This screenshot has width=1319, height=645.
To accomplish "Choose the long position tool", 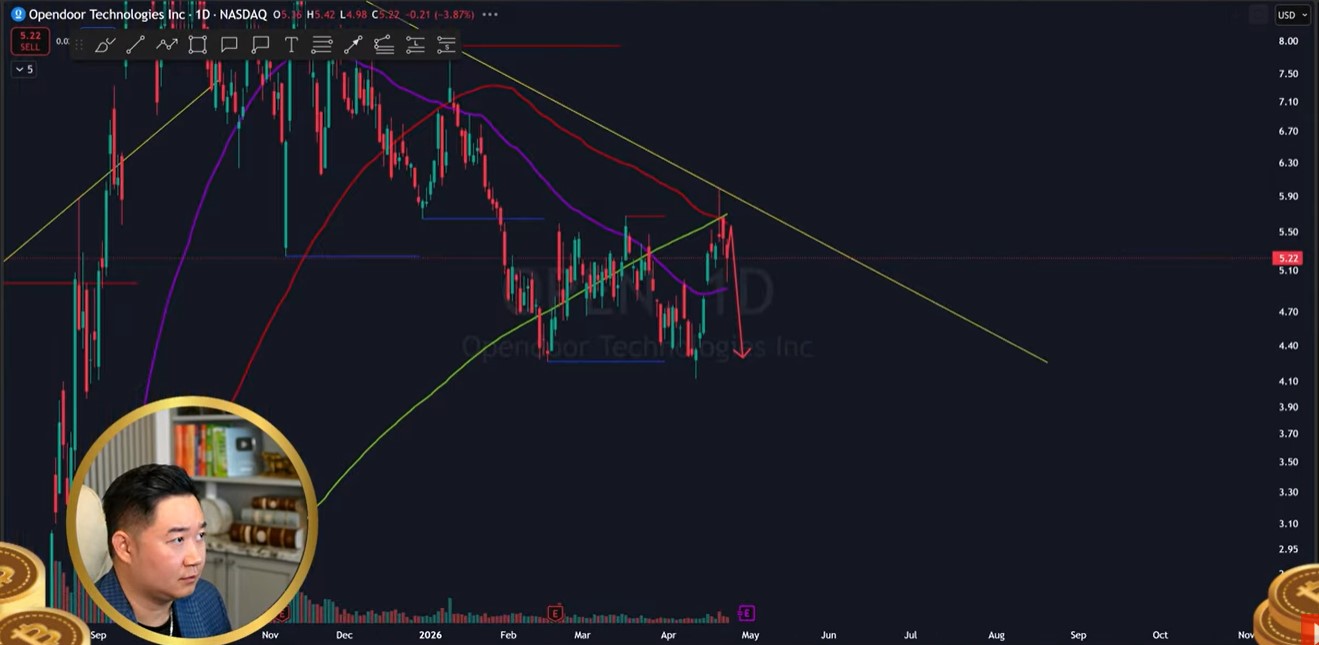I will coord(415,45).
